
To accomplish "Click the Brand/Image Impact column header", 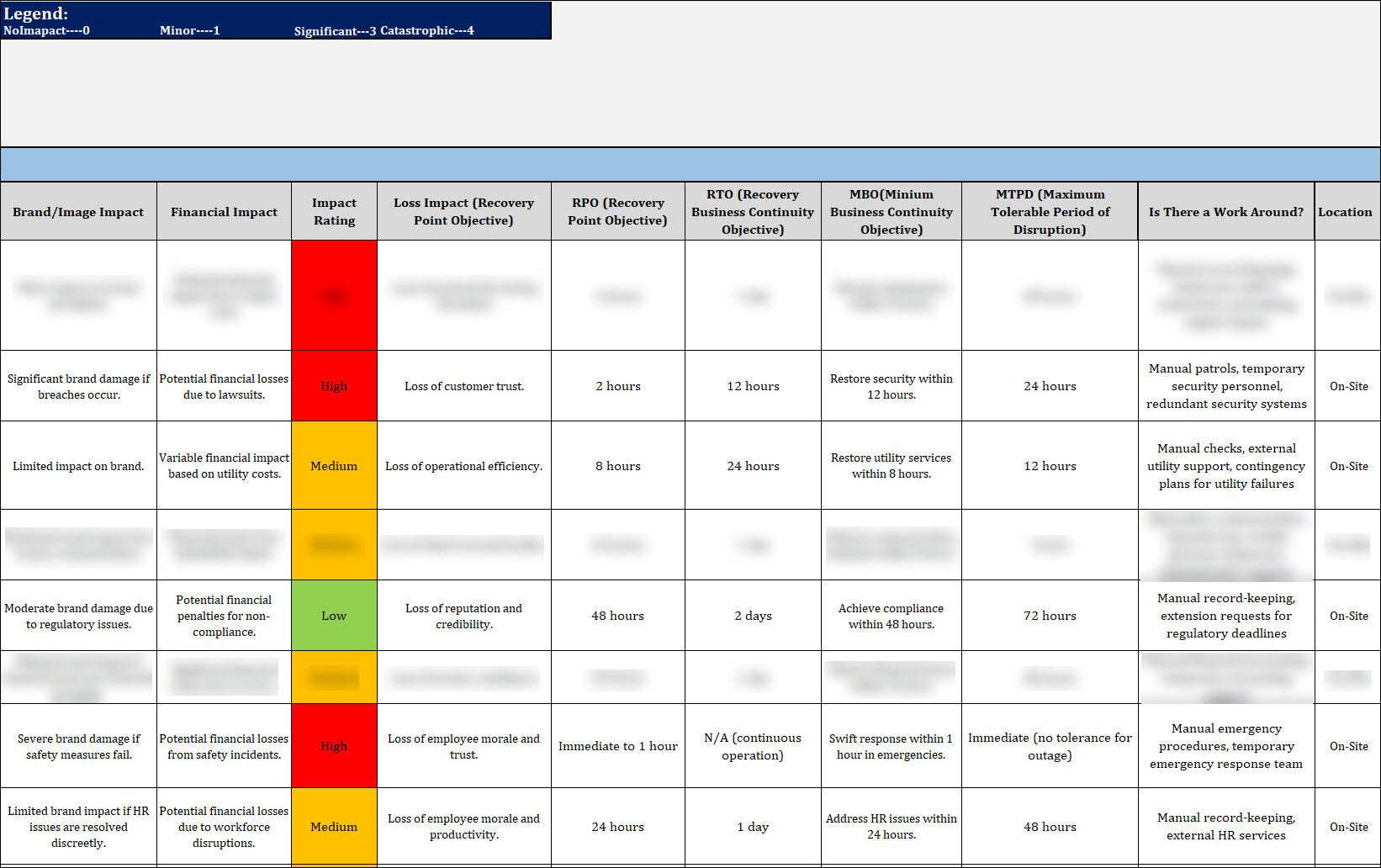I will [78, 212].
